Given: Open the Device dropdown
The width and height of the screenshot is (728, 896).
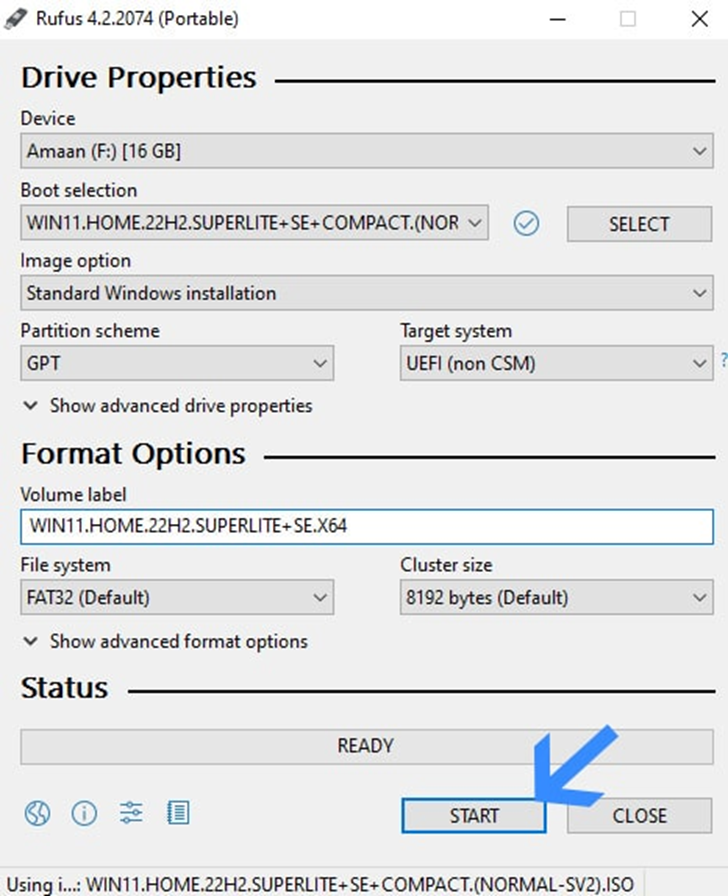Looking at the screenshot, I should click(367, 151).
